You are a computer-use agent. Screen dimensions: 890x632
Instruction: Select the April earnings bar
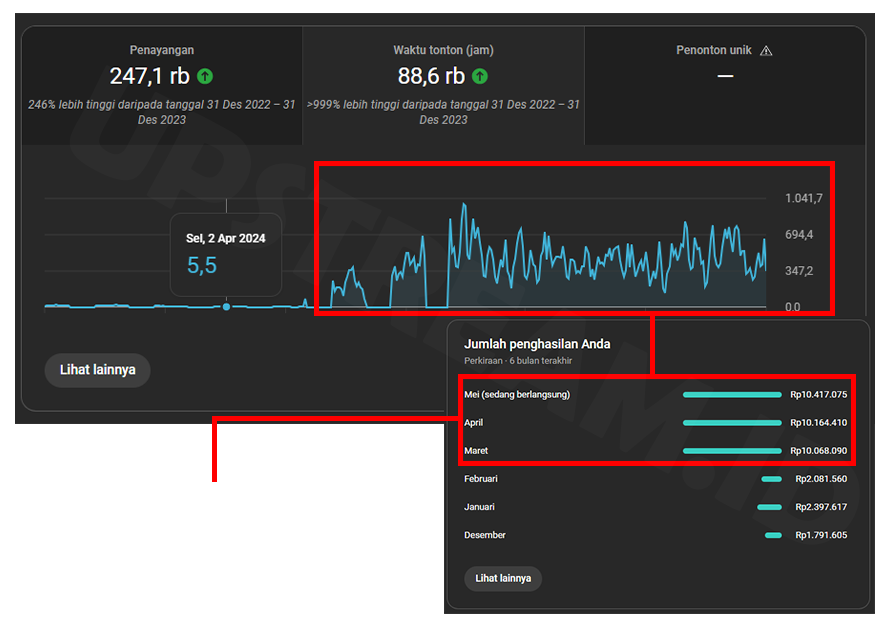point(732,423)
